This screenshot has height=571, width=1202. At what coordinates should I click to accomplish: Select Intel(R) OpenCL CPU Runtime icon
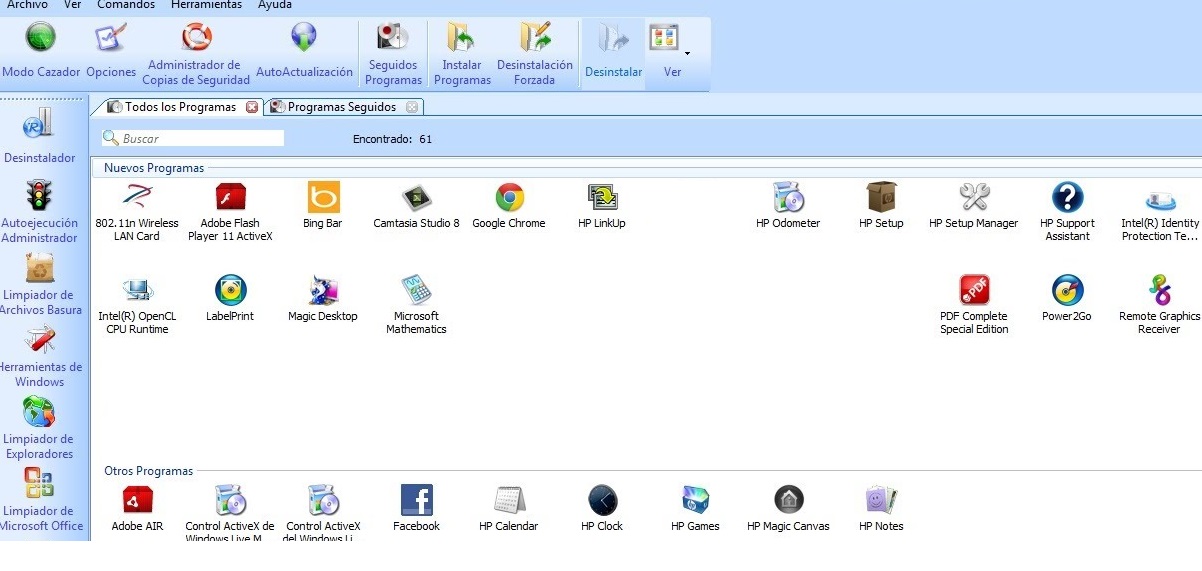[137, 305]
